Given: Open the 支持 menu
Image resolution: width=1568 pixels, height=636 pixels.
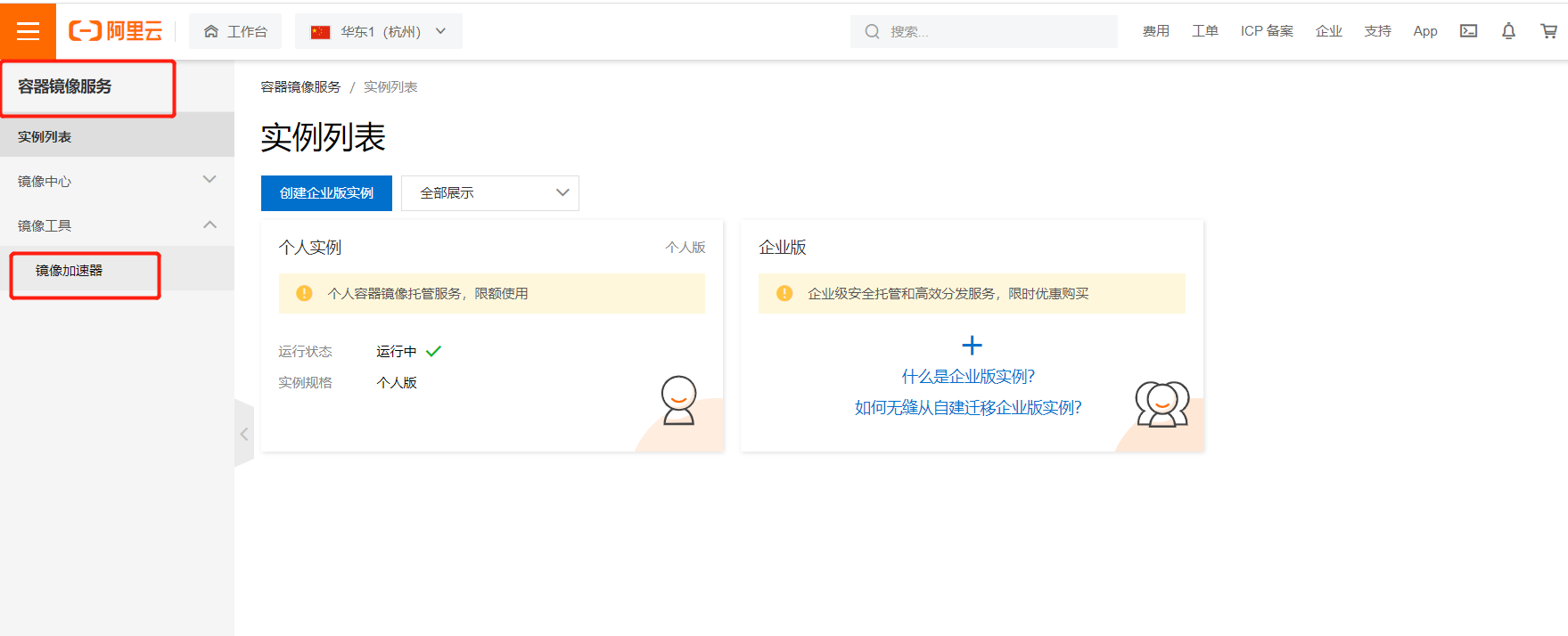Looking at the screenshot, I should tap(1377, 31).
